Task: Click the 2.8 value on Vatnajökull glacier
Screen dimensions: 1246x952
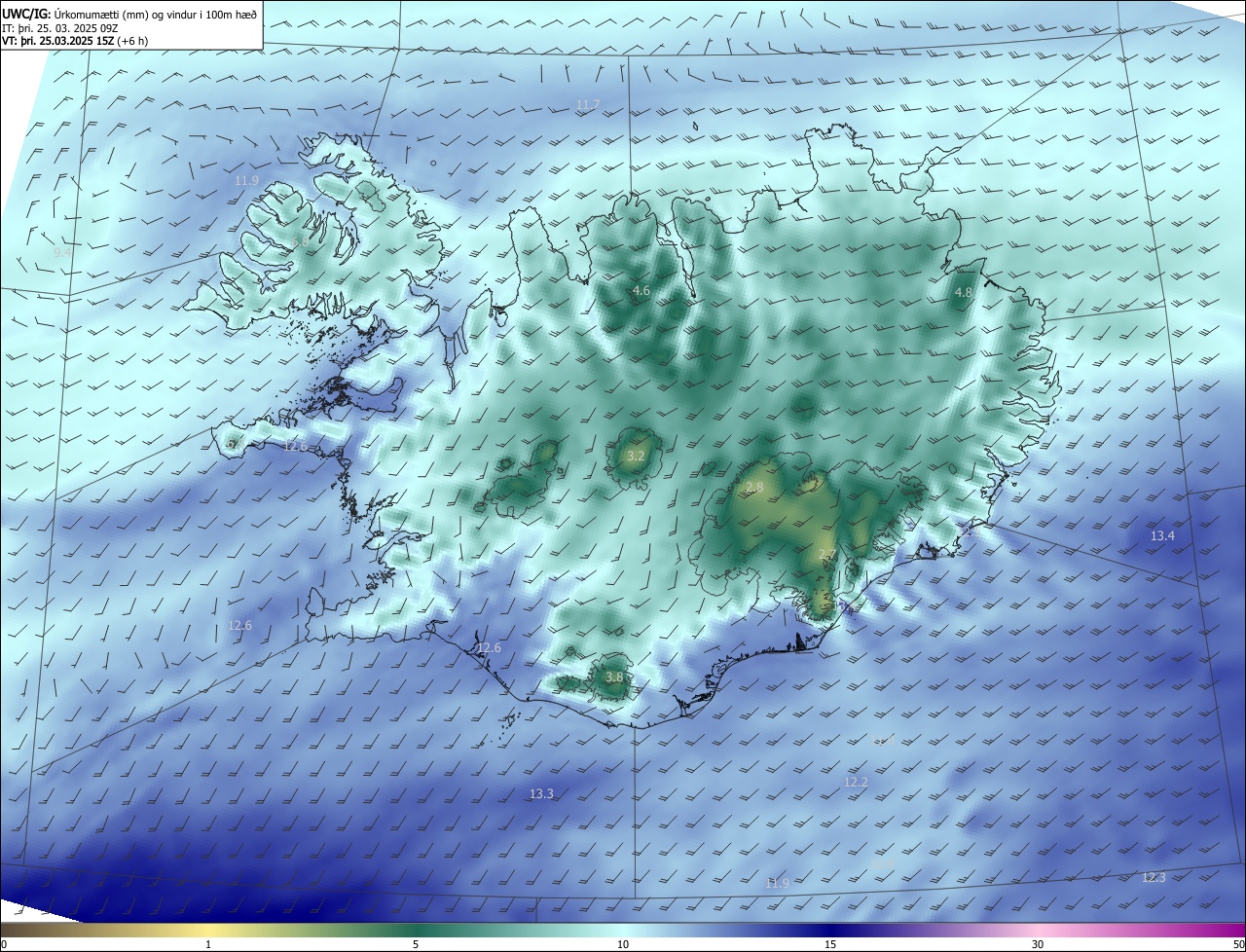Action: (754, 487)
